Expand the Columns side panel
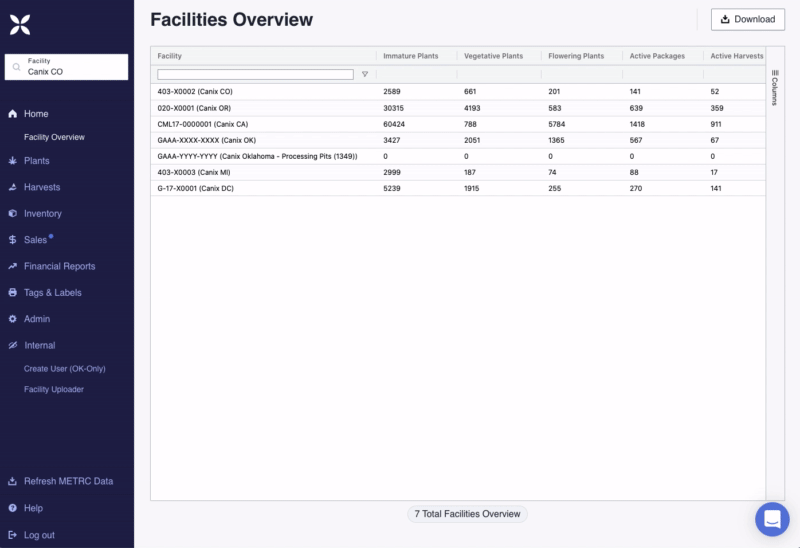Image resolution: width=800 pixels, height=548 pixels. coord(775,88)
